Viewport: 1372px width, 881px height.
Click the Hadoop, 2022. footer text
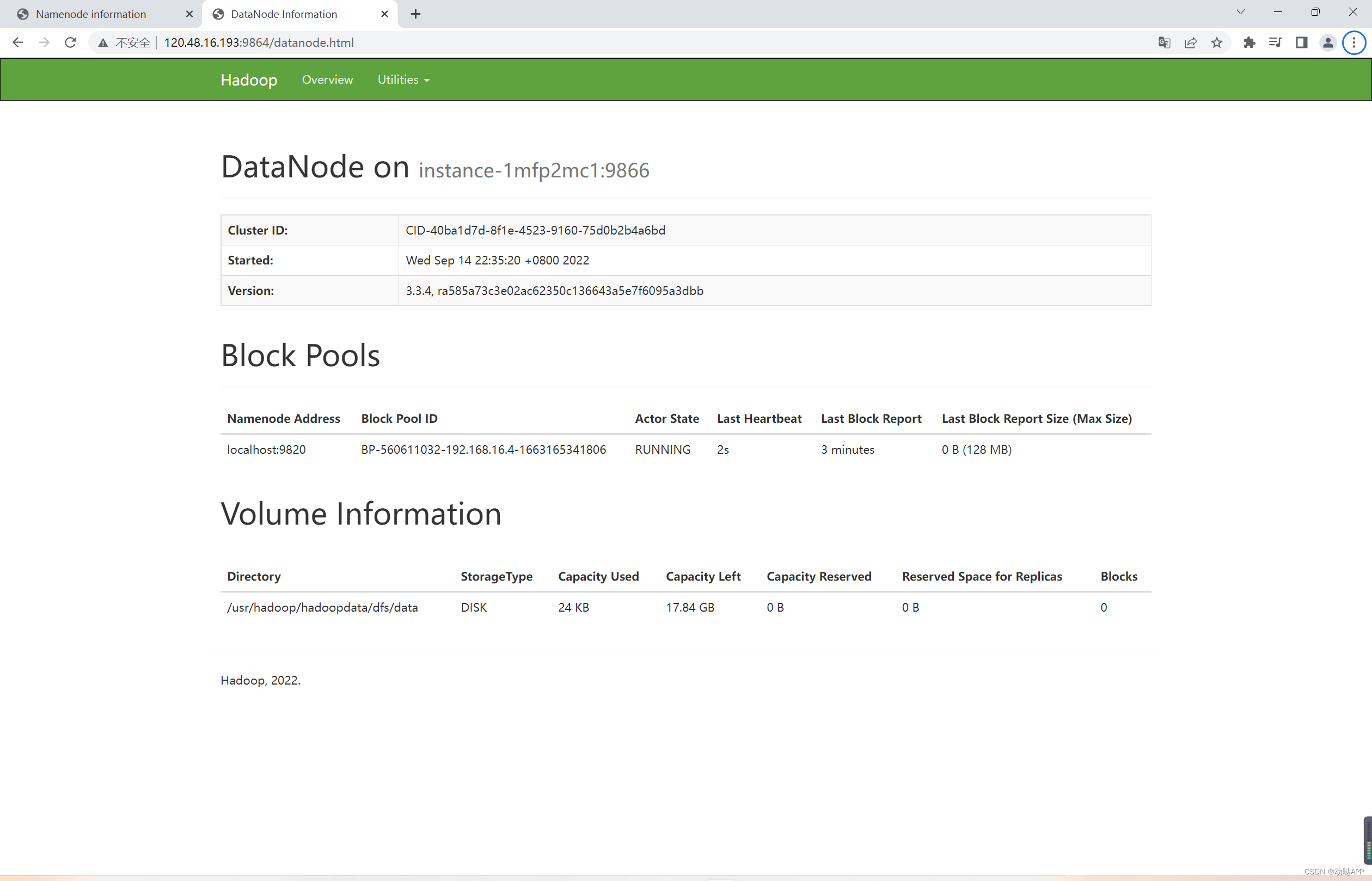260,680
